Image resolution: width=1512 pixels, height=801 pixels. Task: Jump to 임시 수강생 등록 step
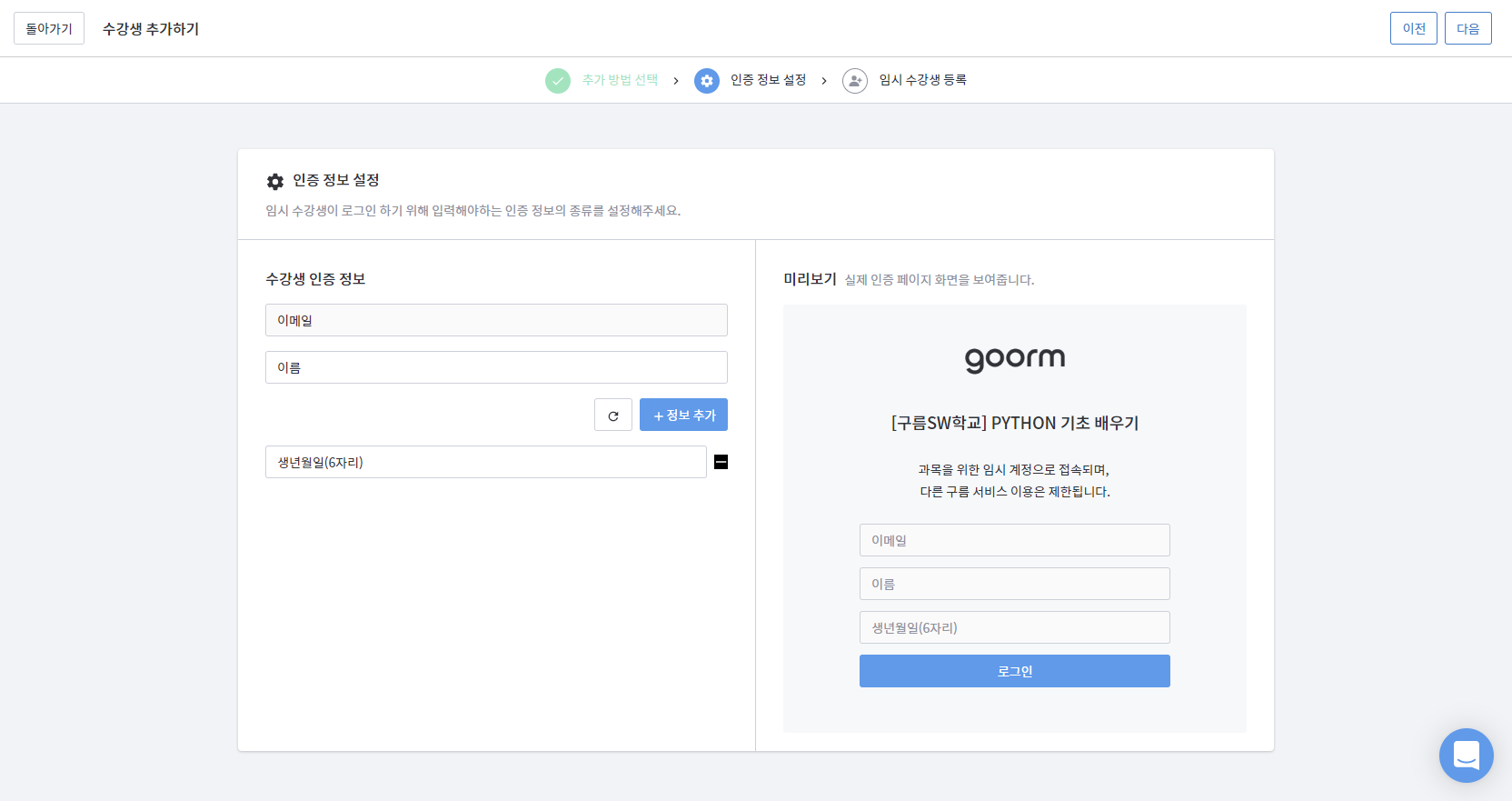(922, 80)
